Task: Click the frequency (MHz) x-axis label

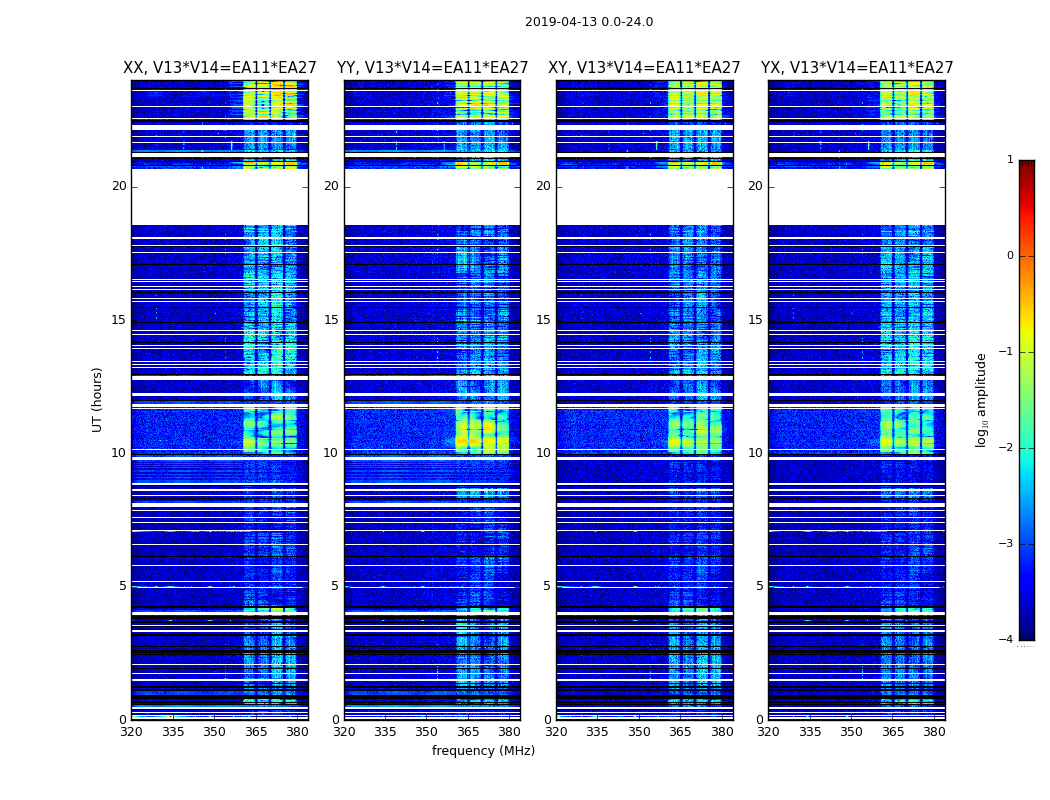Action: pyautogui.click(x=483, y=751)
